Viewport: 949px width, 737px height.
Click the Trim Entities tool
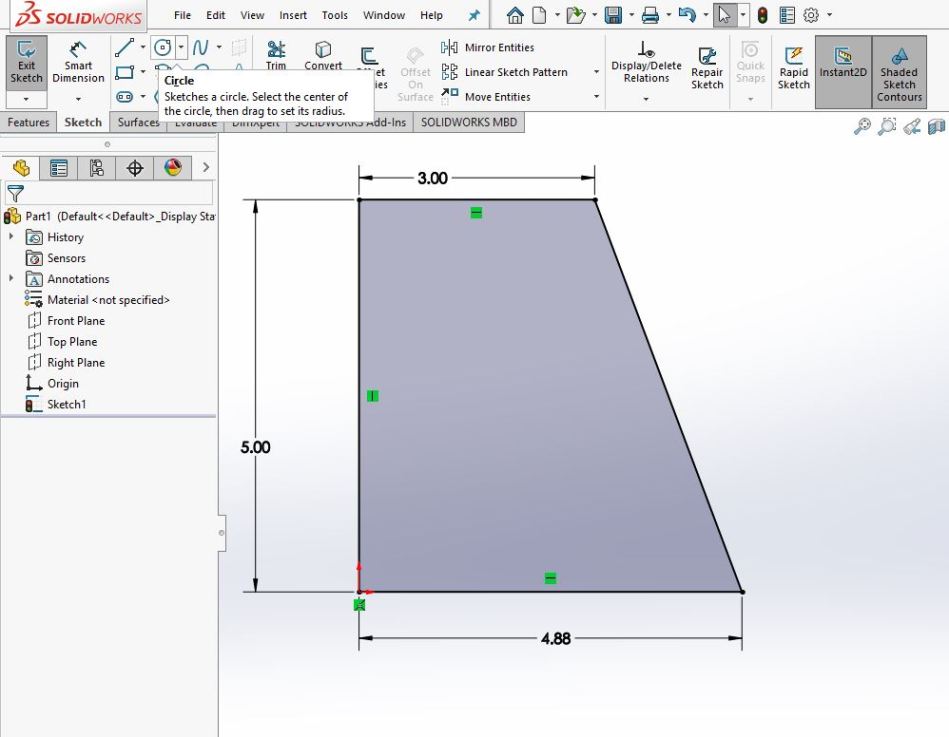(276, 55)
